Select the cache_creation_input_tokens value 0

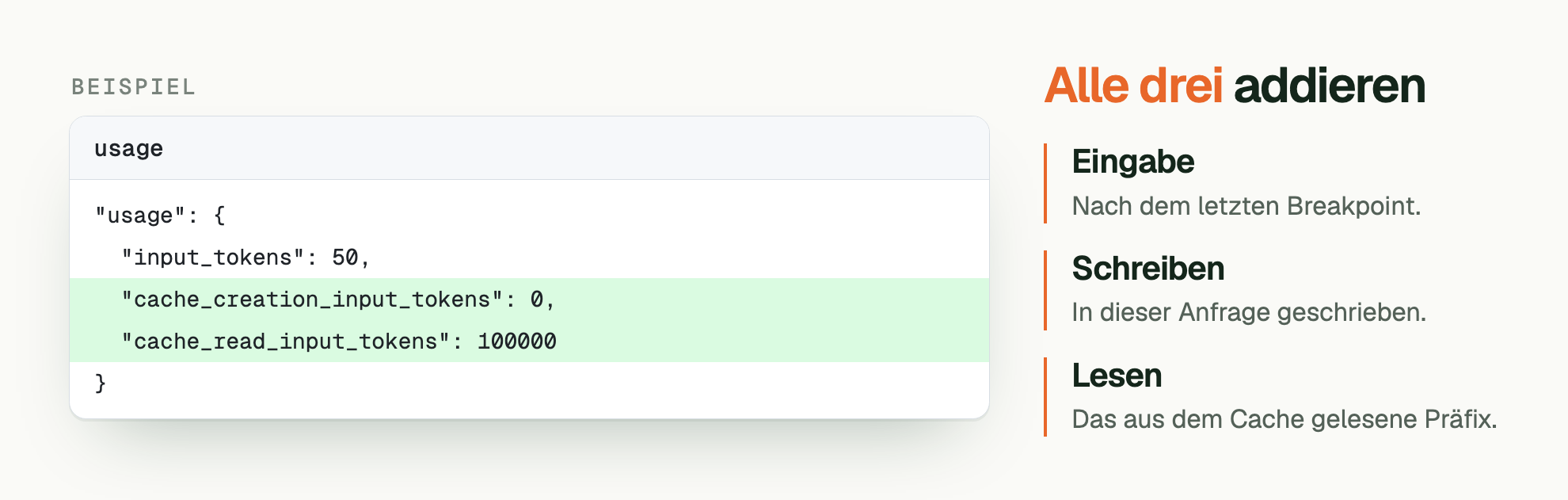pos(537,300)
